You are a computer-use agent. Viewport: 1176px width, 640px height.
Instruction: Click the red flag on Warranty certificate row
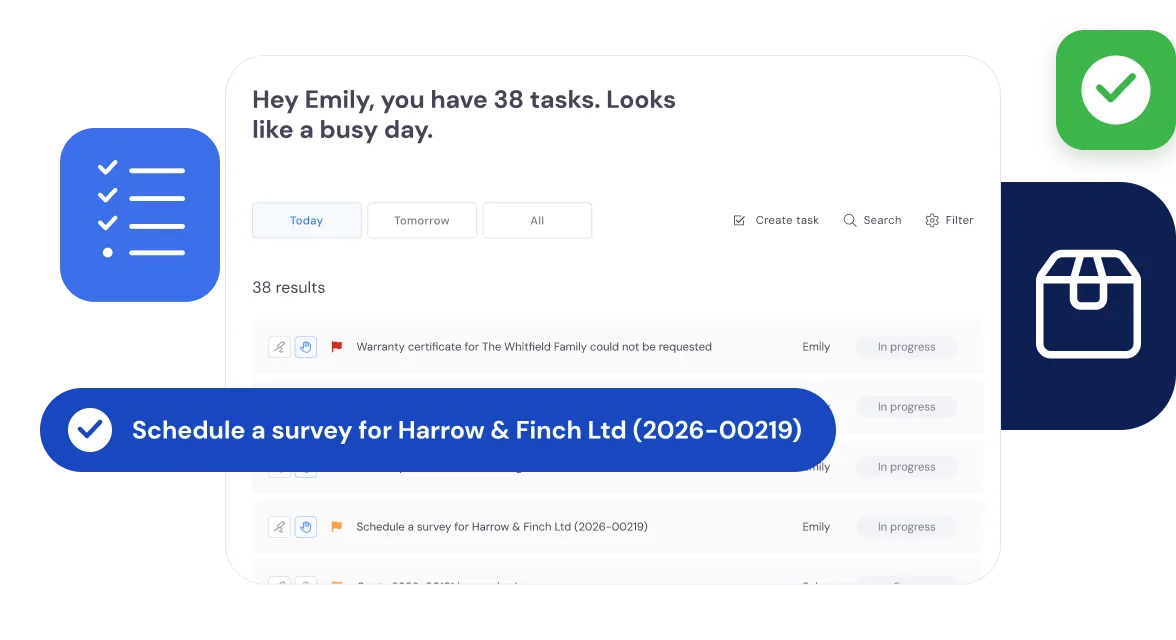click(337, 347)
